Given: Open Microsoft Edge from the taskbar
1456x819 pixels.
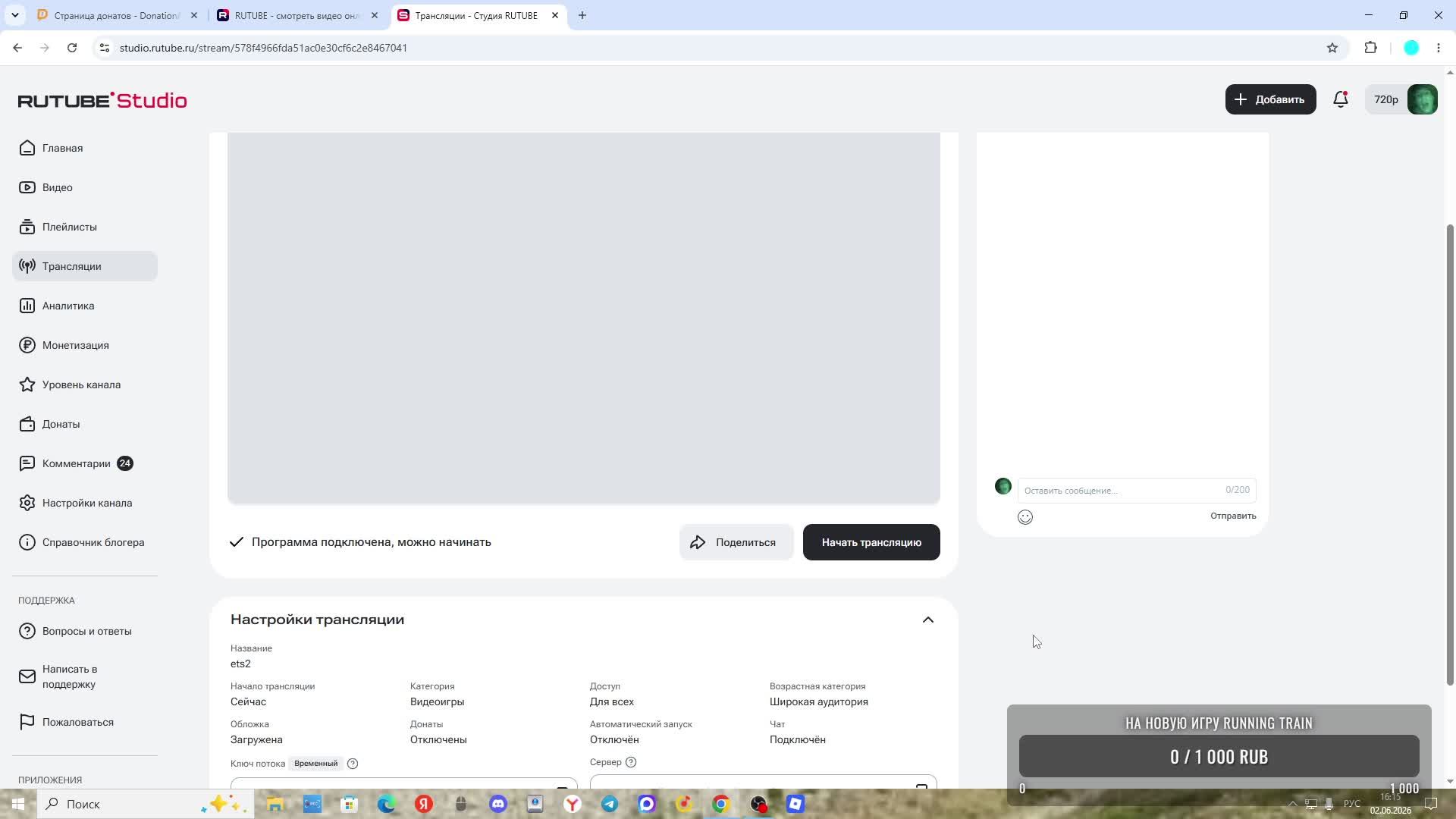Looking at the screenshot, I should [x=387, y=804].
